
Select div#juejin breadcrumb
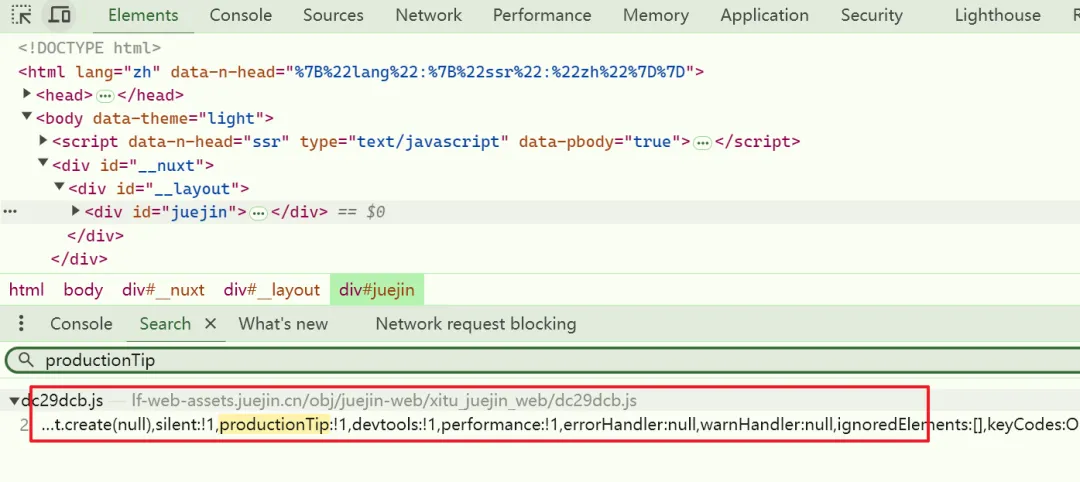click(x=377, y=290)
